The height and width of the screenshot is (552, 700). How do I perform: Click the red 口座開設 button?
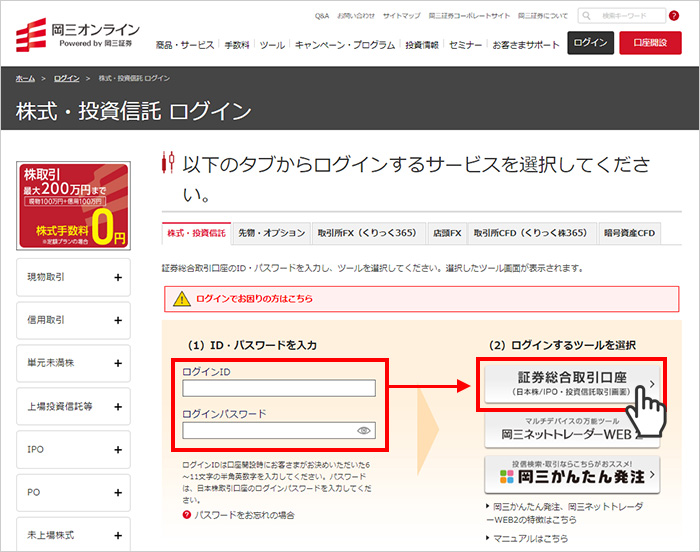coord(650,43)
